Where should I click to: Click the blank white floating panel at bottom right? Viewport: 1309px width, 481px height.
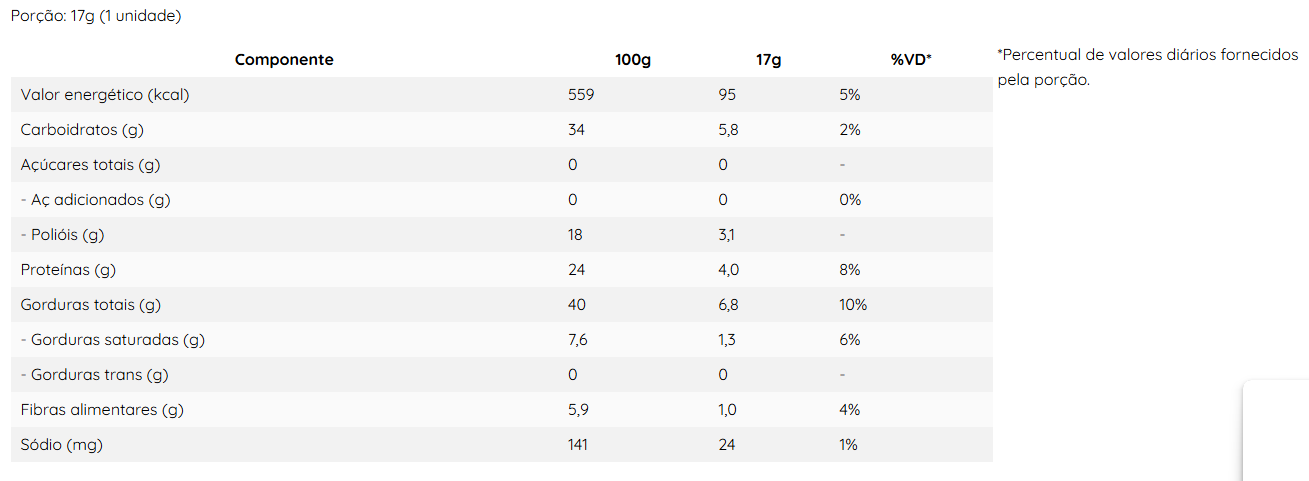pos(1276,430)
